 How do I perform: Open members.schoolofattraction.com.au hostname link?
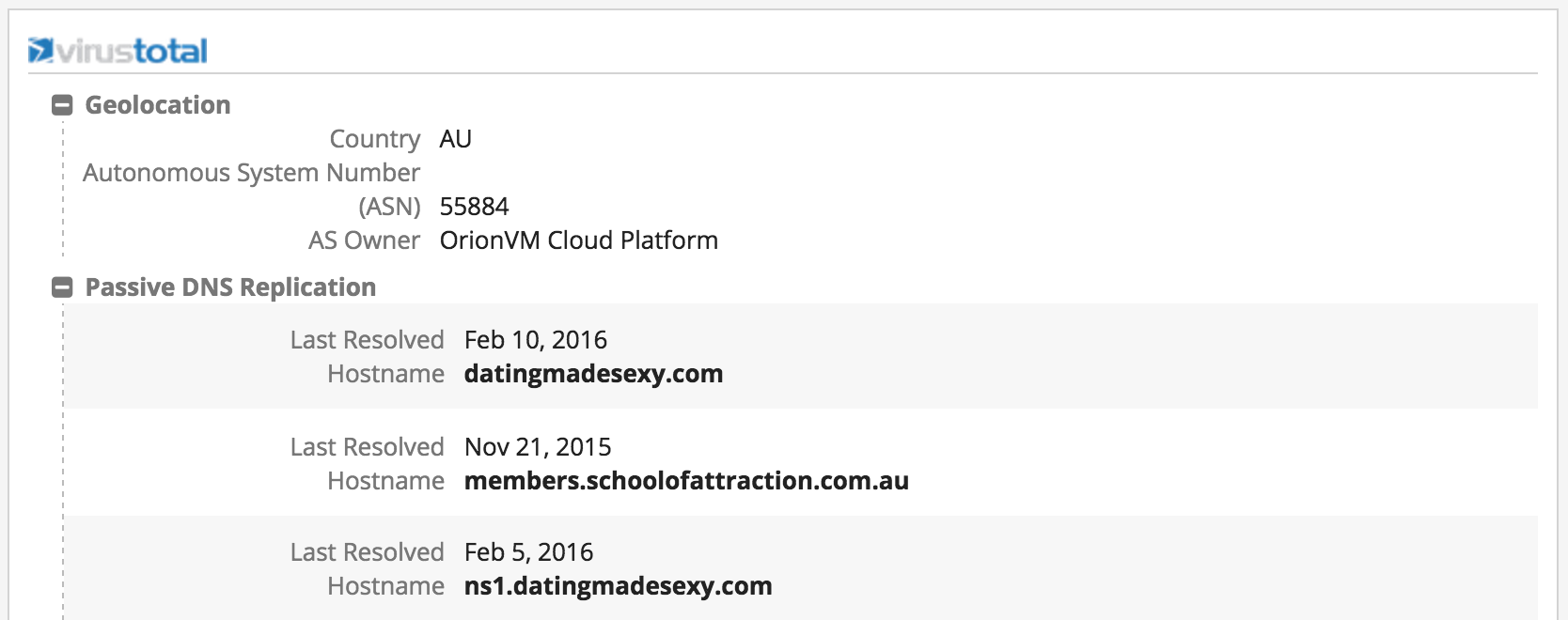tap(686, 481)
